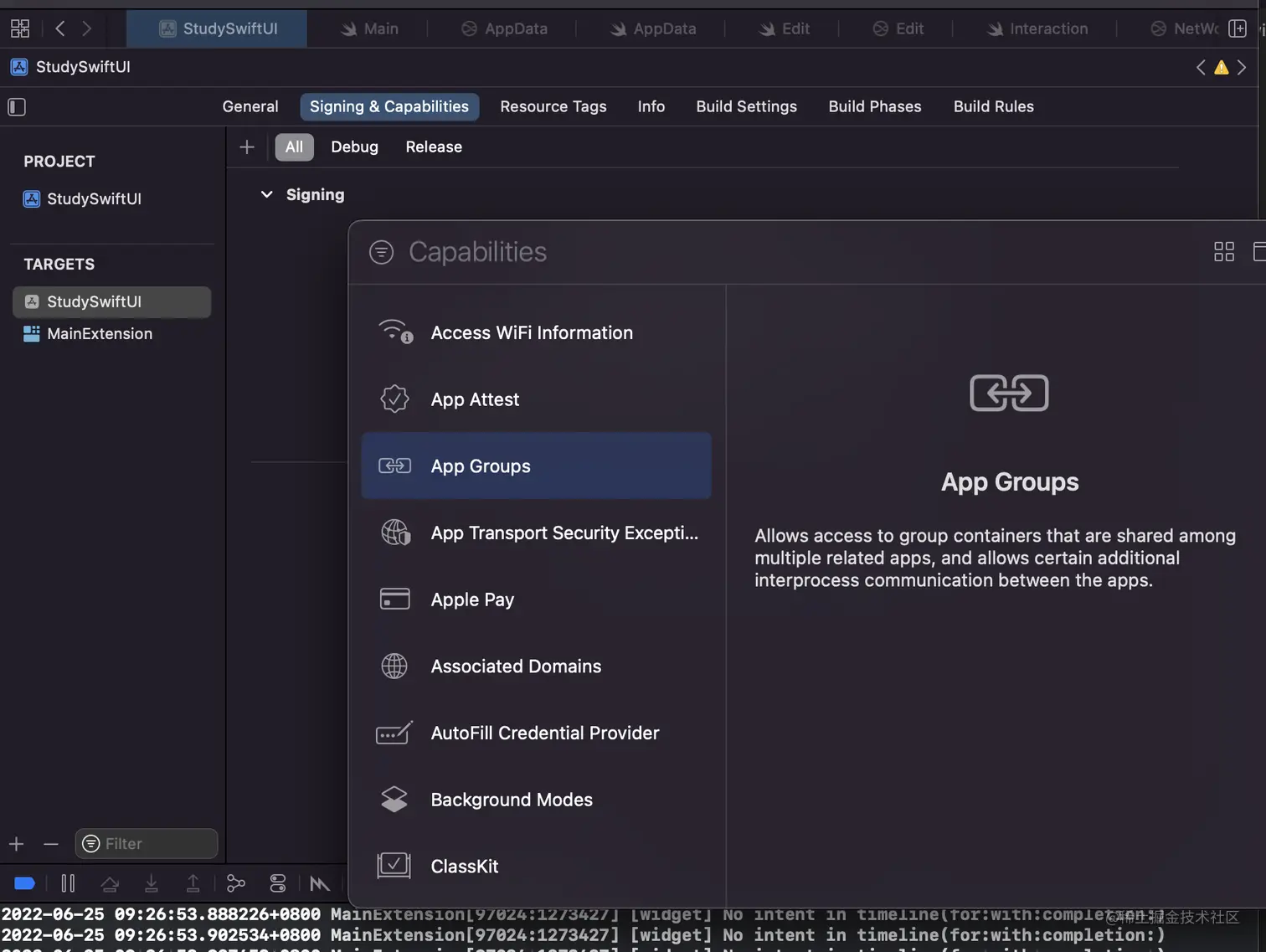Switch capabilities library to grid view

coord(1224,252)
